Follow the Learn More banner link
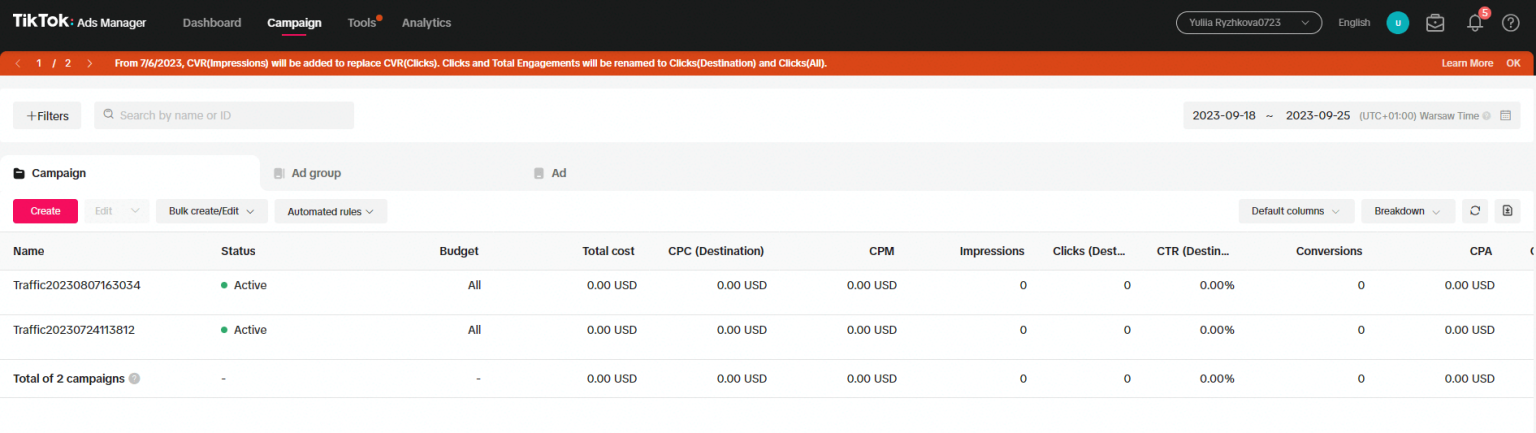The width and height of the screenshot is (1536, 433). (1467, 63)
